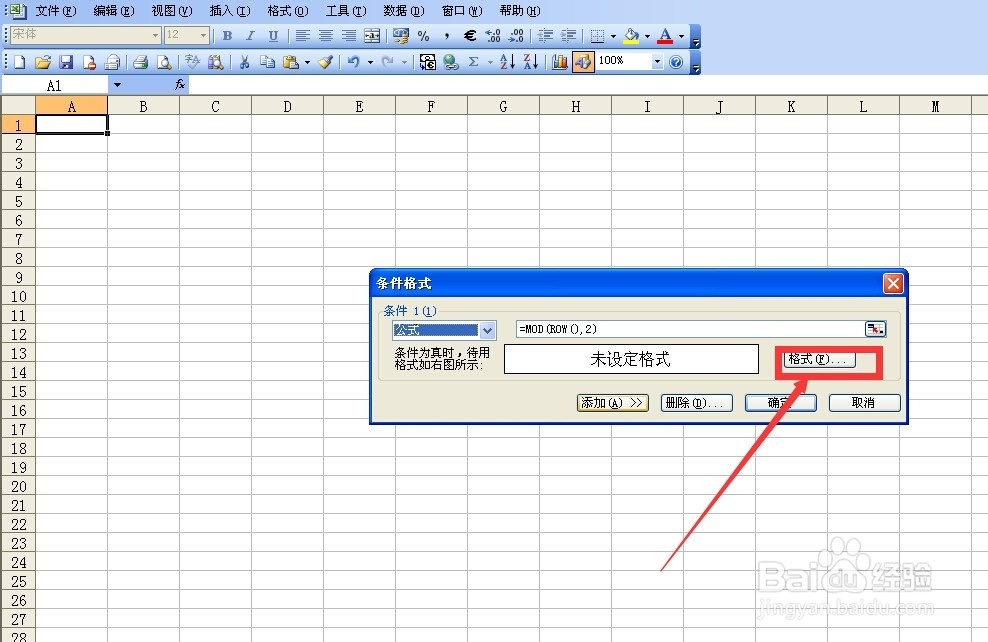Image resolution: width=988 pixels, height=642 pixels.
Task: Click the 添加 button
Action: [612, 403]
